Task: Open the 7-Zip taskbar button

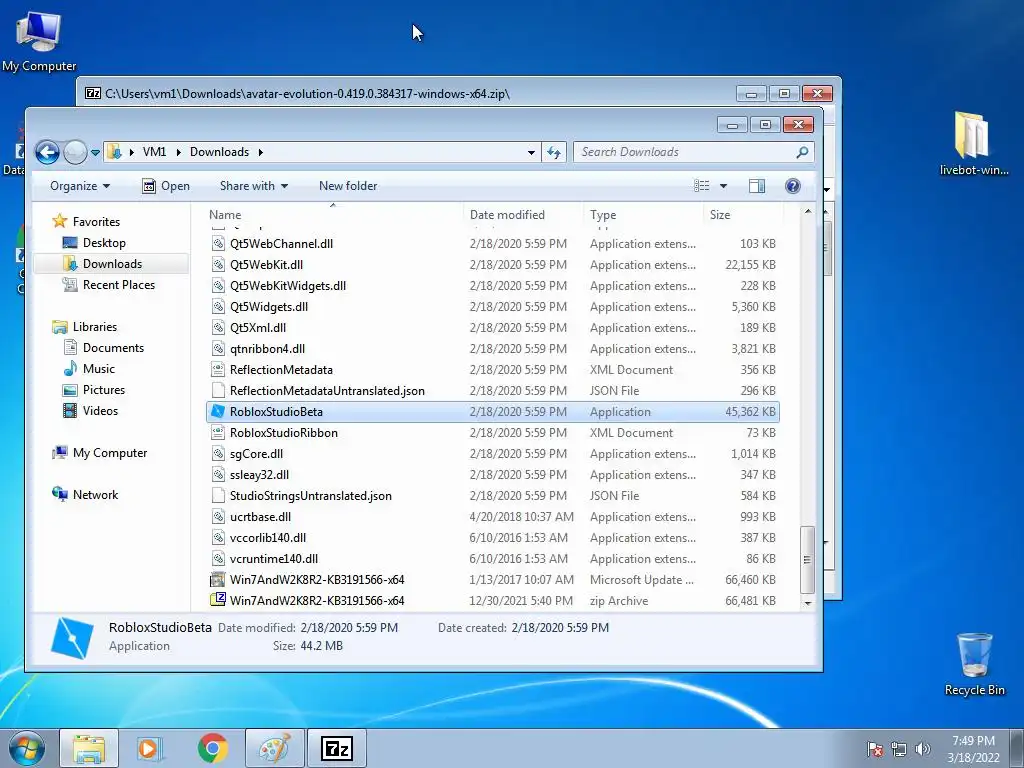Action: 337,748
